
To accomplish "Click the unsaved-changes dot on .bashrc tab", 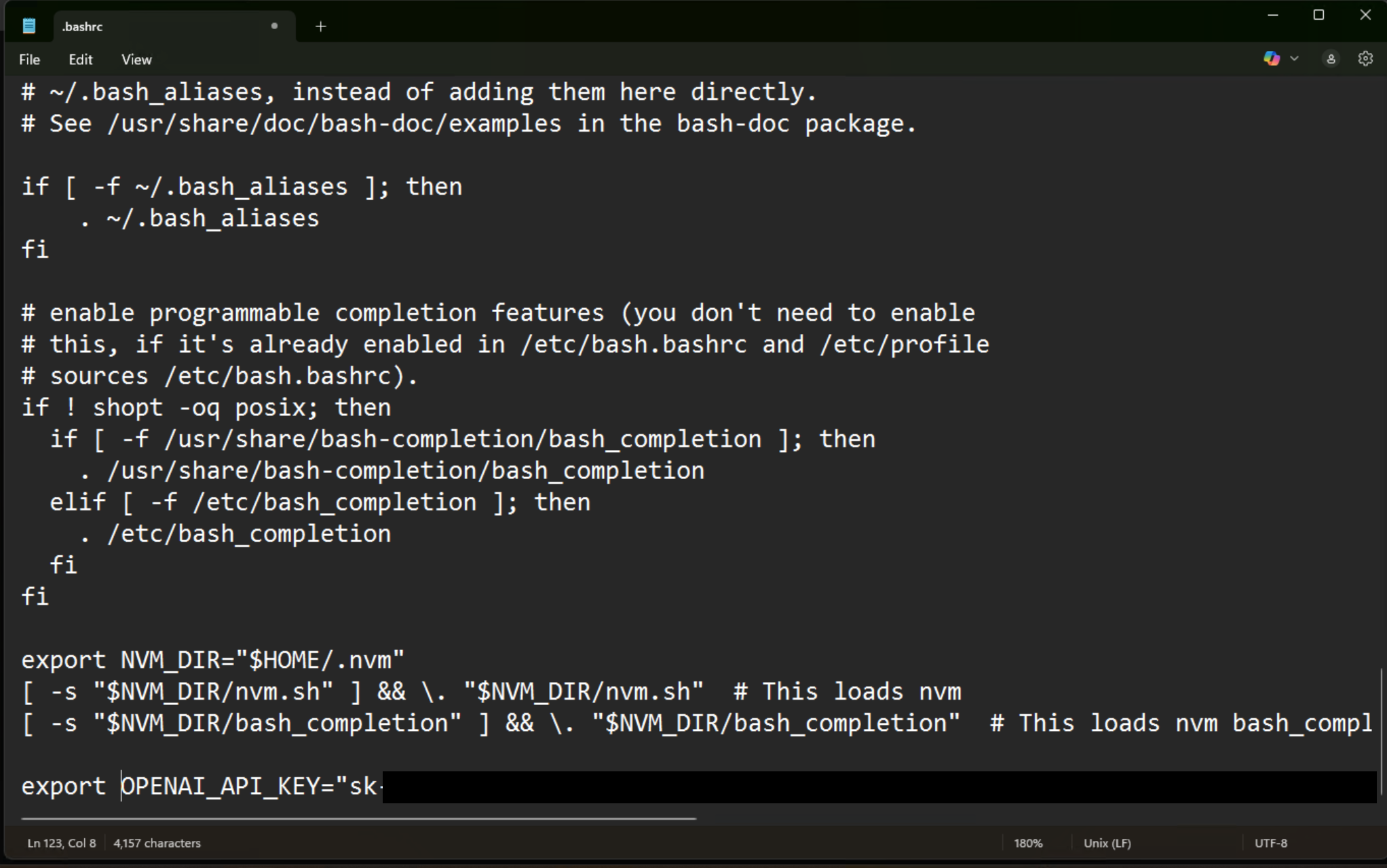I will (x=274, y=26).
